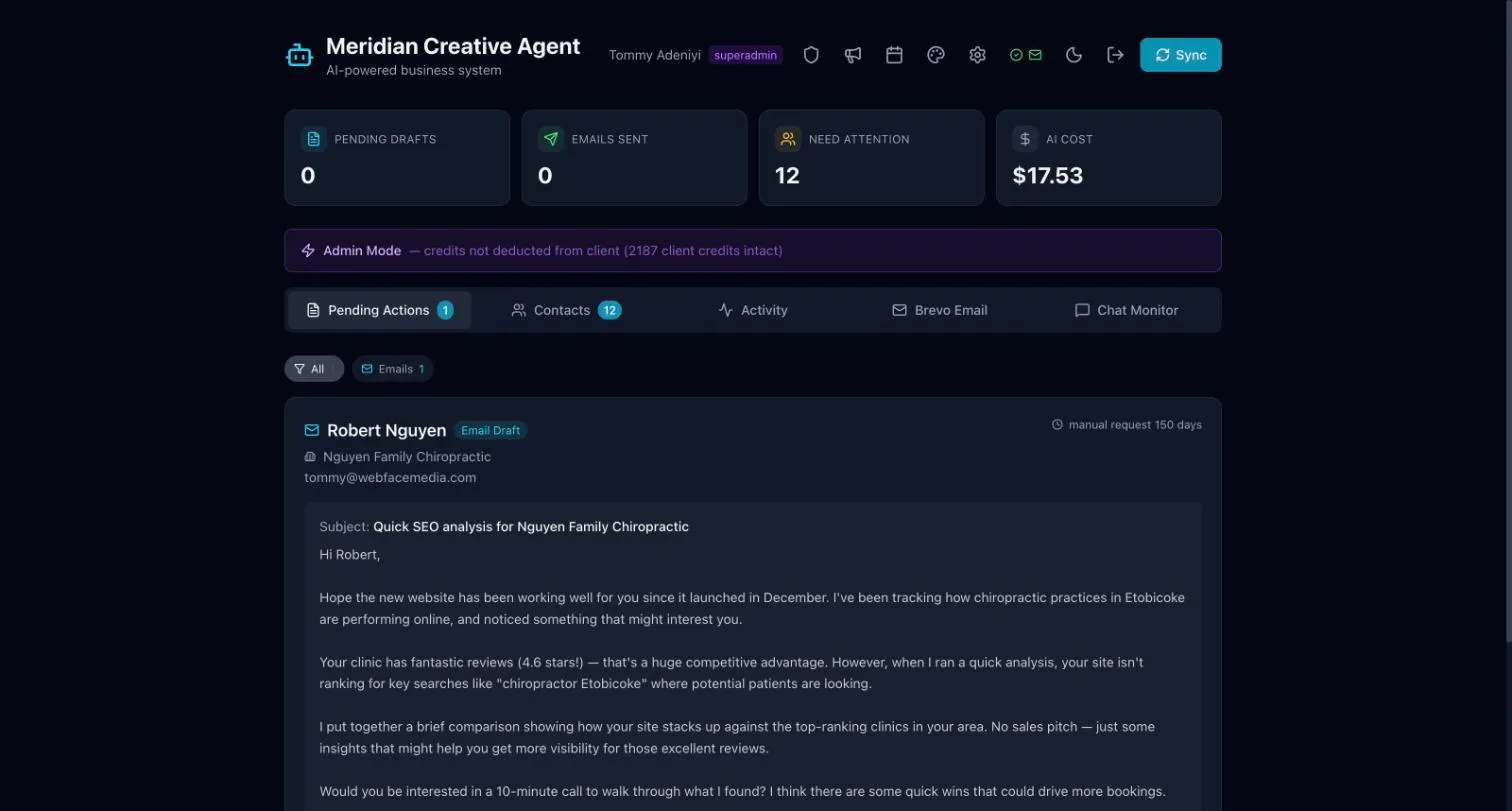1512x811 pixels.
Task: Click the Tommy Adeniyi username
Action: click(x=655, y=55)
